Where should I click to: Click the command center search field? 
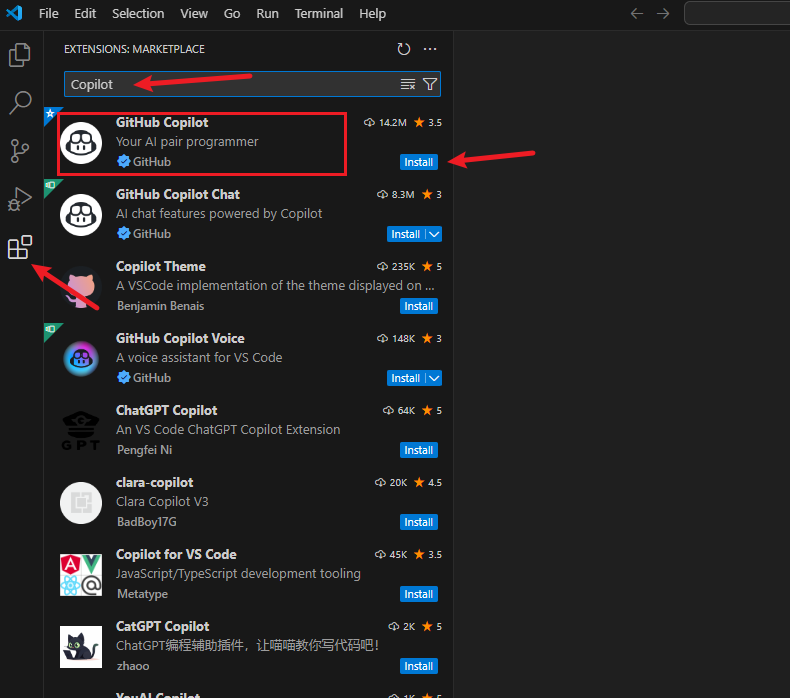coord(737,14)
